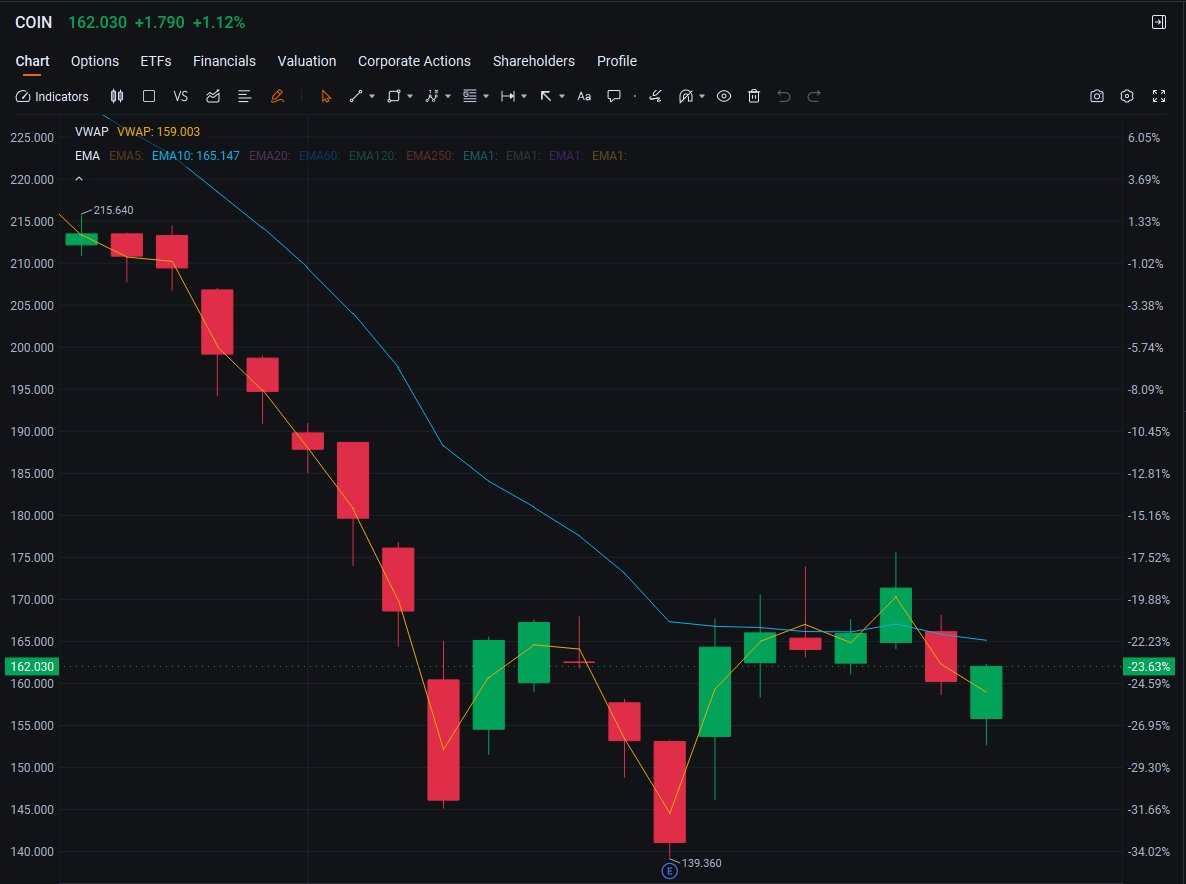Undo the last drawing action
This screenshot has height=884, width=1186.
(784, 96)
